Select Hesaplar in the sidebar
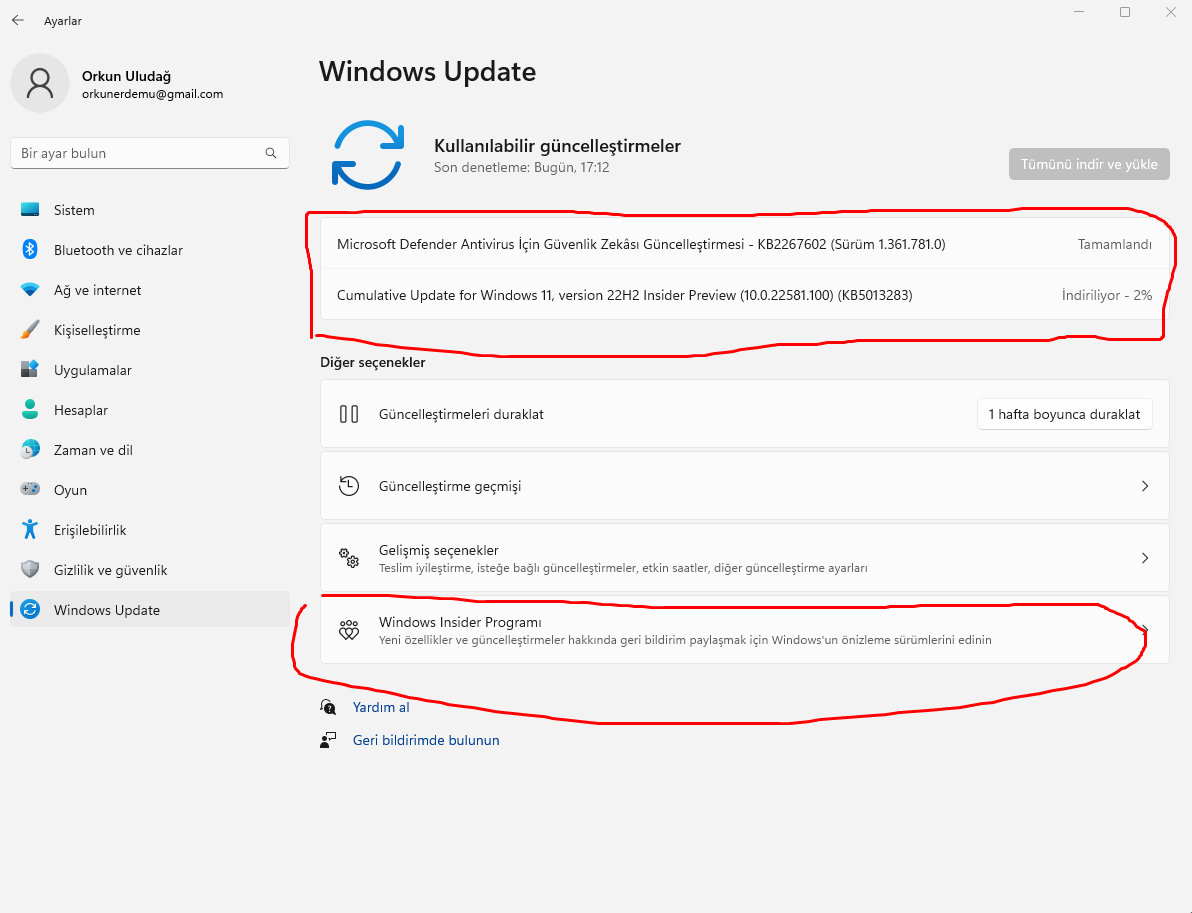 [x=150, y=410]
